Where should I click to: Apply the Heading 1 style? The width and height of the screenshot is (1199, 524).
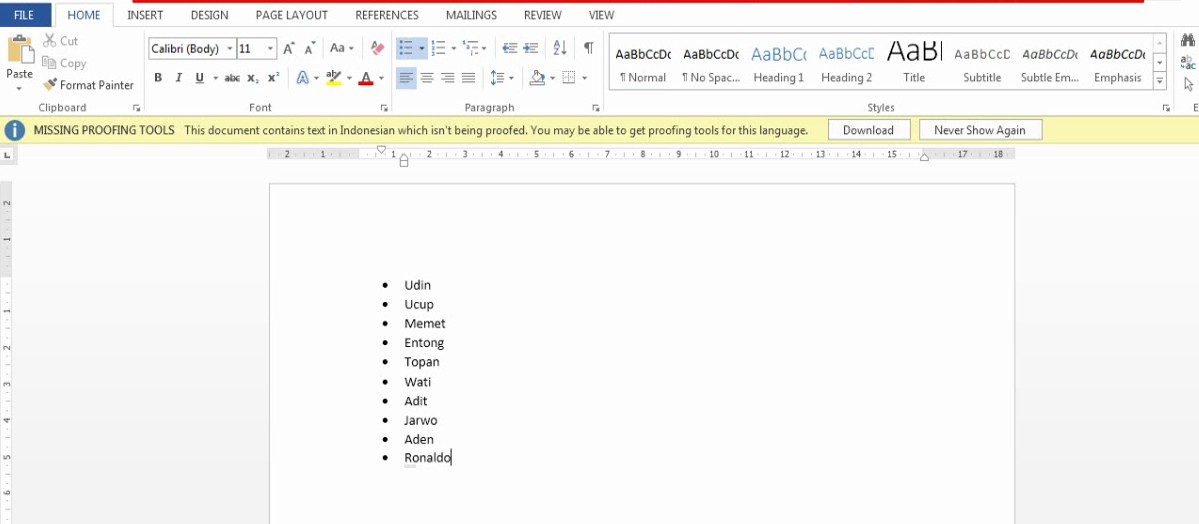click(778, 64)
